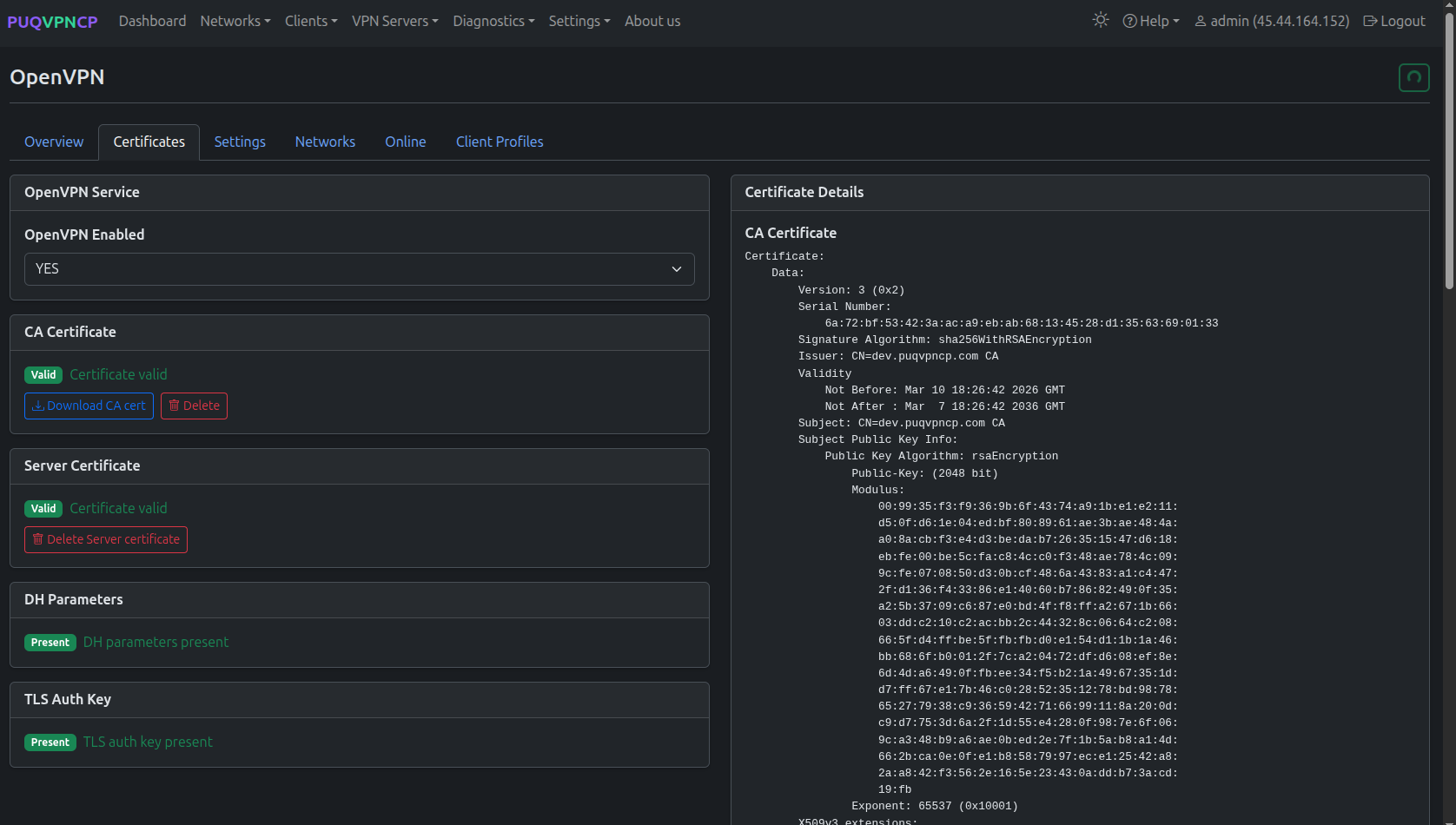The height and width of the screenshot is (825, 1456).
Task: Click the 'Exponent: 65537 (0x10001)' line
Action: tap(935, 806)
